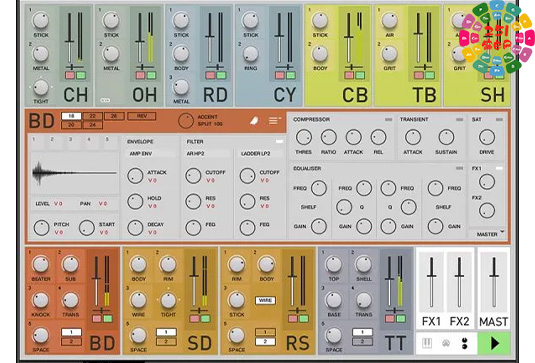Solo the CH channel with green button
The width and height of the screenshot is (535, 363).
point(81,75)
